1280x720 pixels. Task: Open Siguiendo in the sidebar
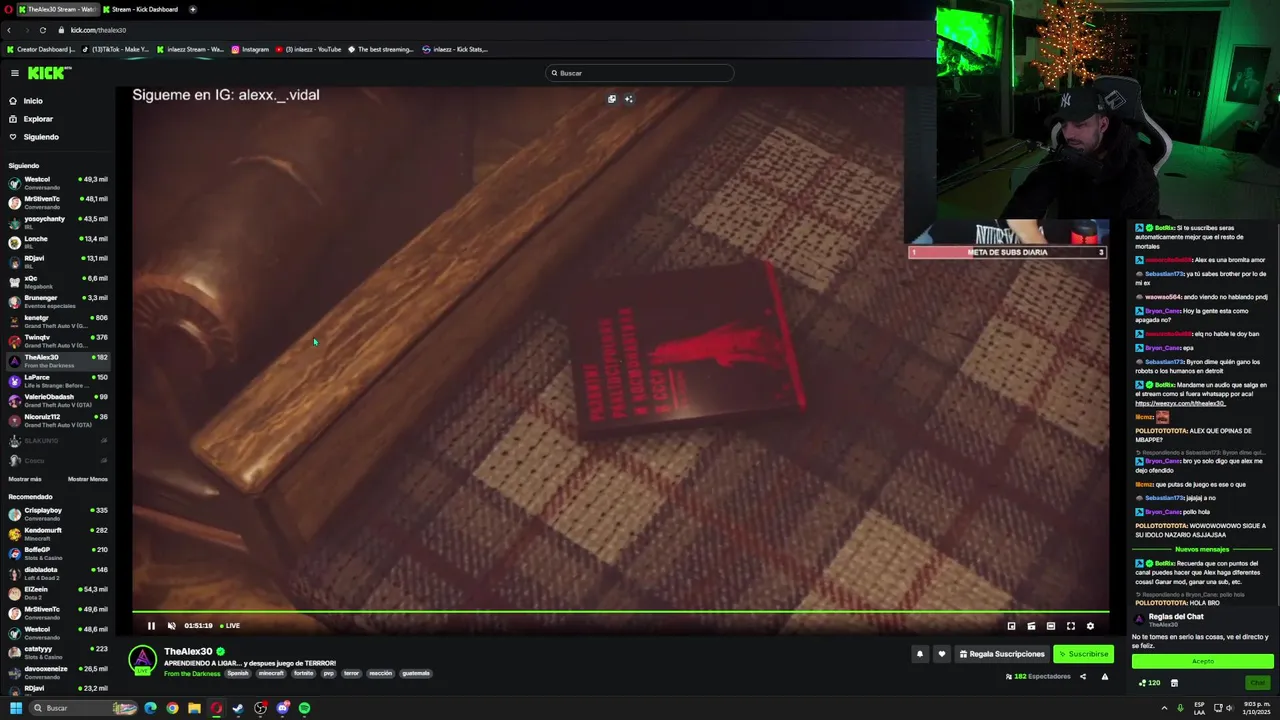(x=41, y=137)
